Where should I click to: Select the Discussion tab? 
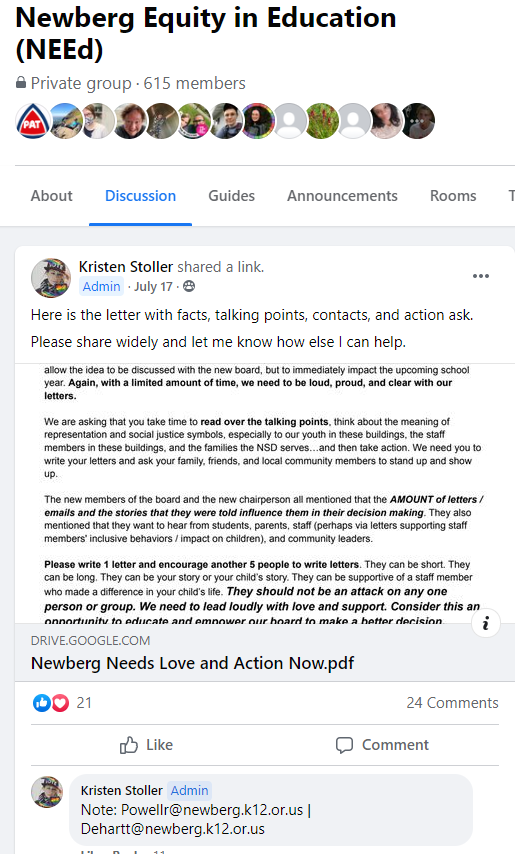140,196
